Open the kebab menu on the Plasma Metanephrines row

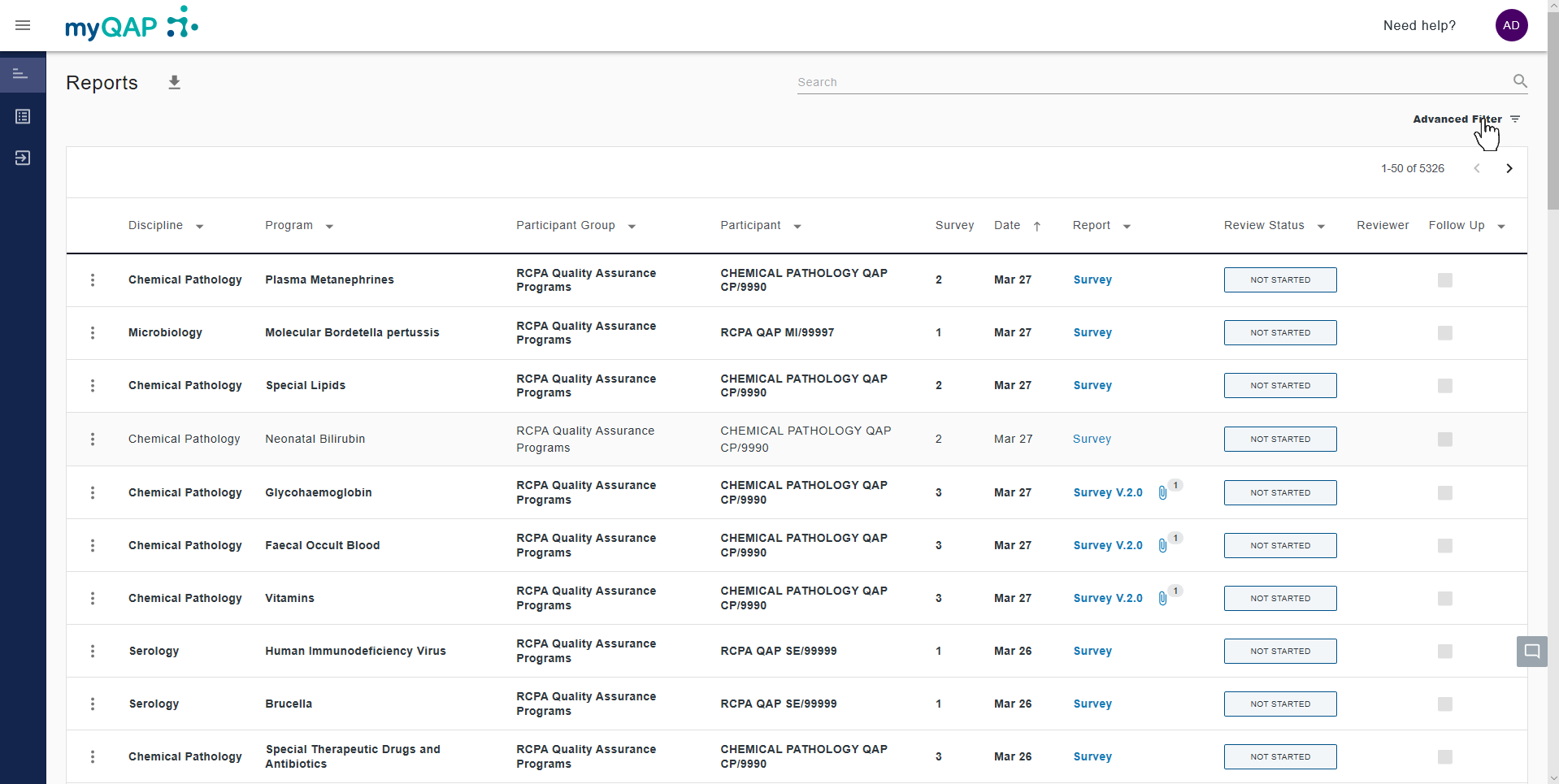(92, 279)
